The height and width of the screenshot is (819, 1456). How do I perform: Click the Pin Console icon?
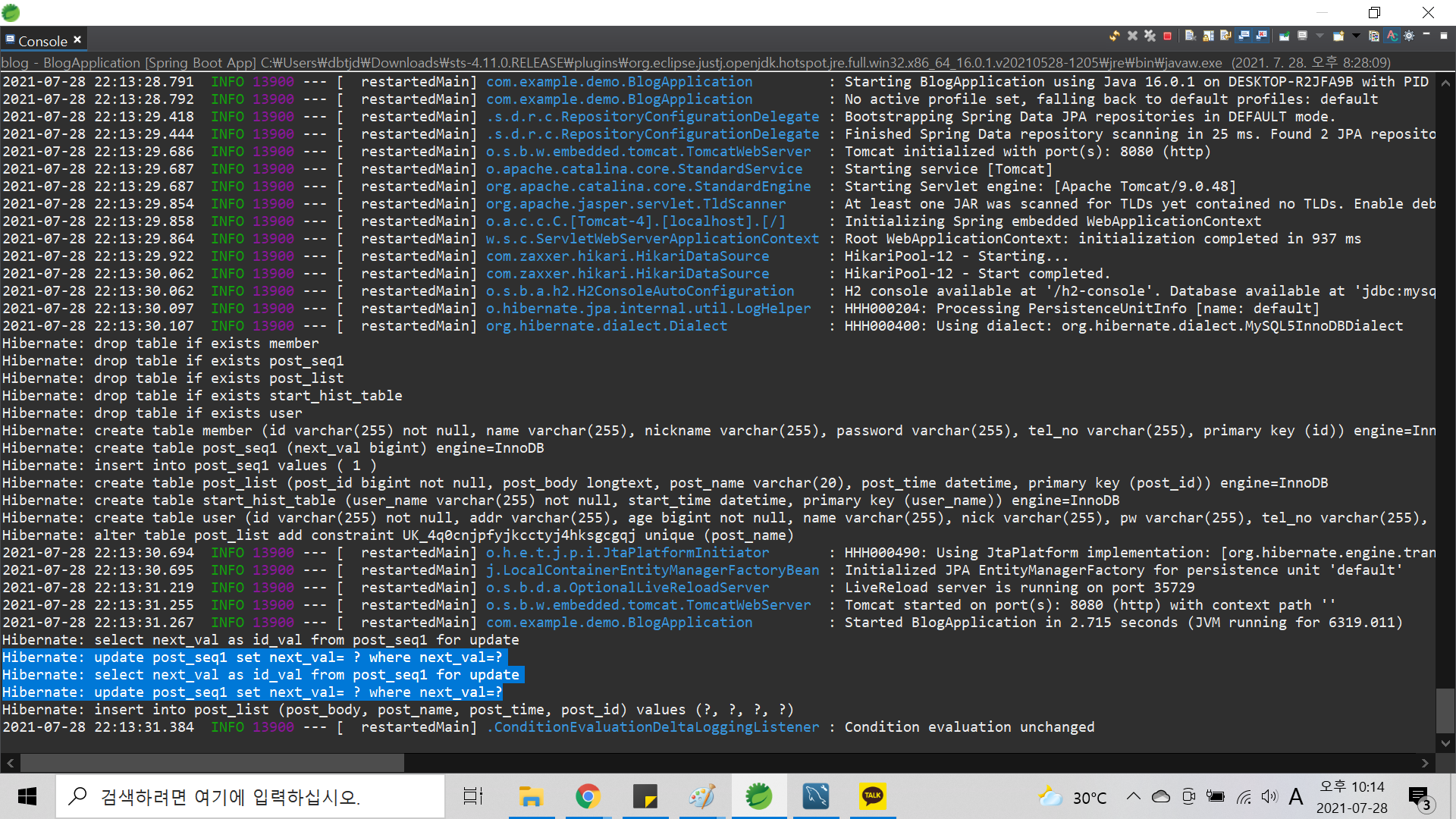(1285, 36)
